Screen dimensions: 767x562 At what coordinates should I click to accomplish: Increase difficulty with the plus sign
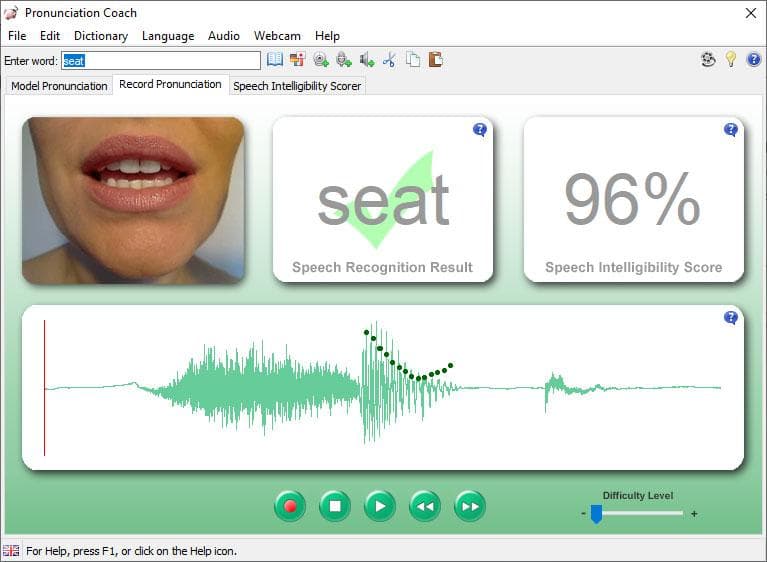click(x=694, y=514)
